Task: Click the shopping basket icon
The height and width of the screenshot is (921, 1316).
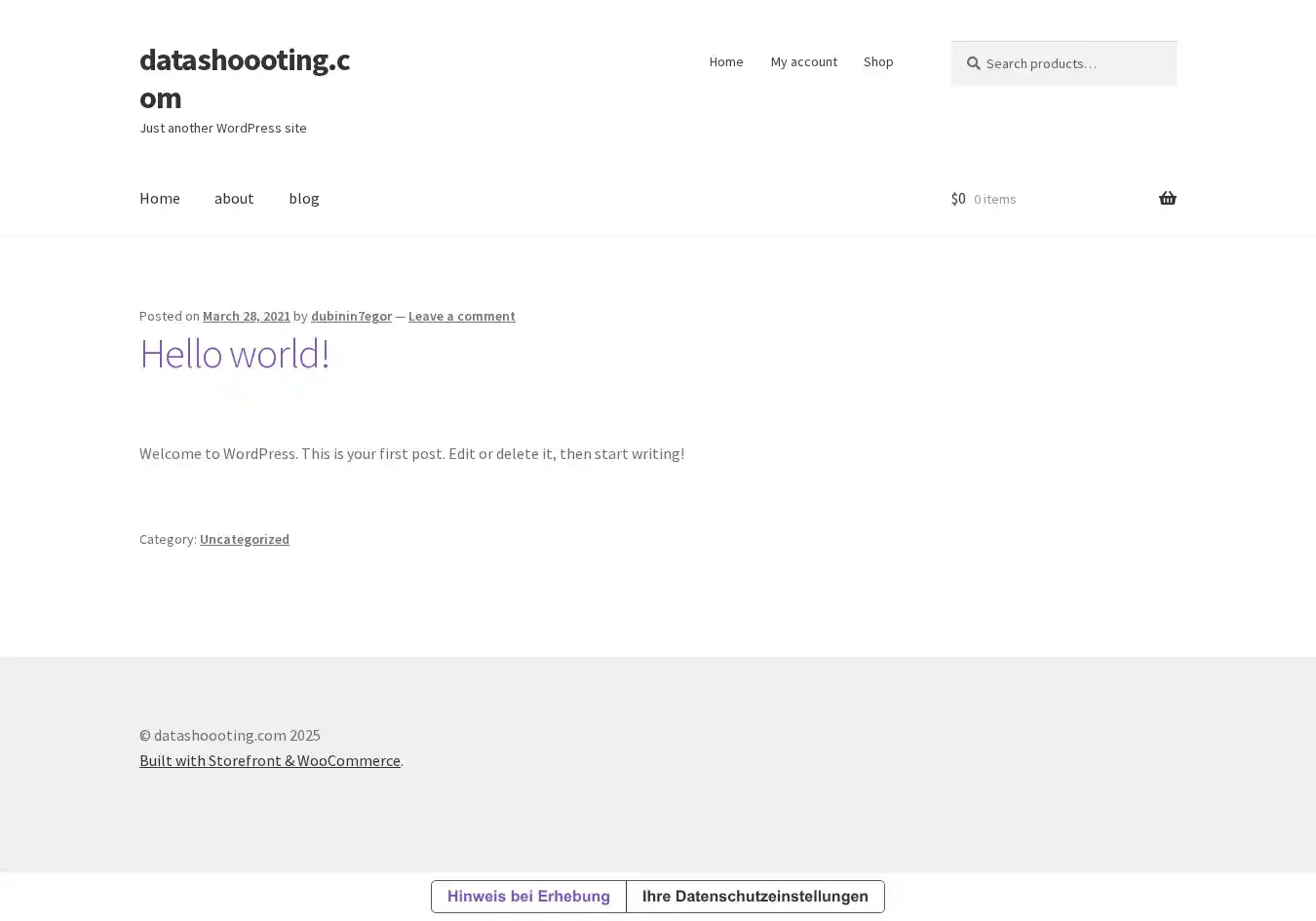Action: click(x=1167, y=199)
